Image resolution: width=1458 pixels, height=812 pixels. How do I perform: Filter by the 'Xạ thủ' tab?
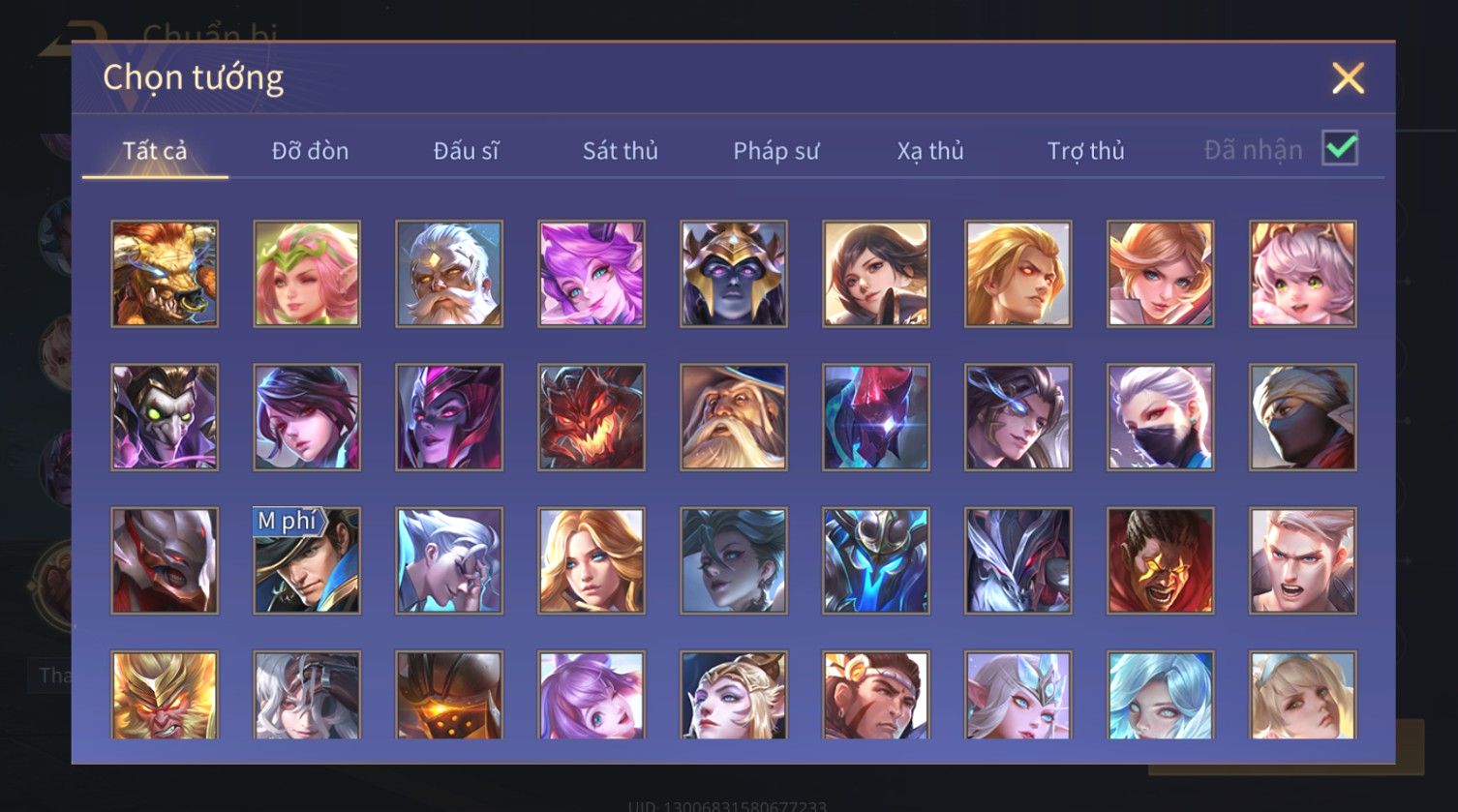(930, 151)
